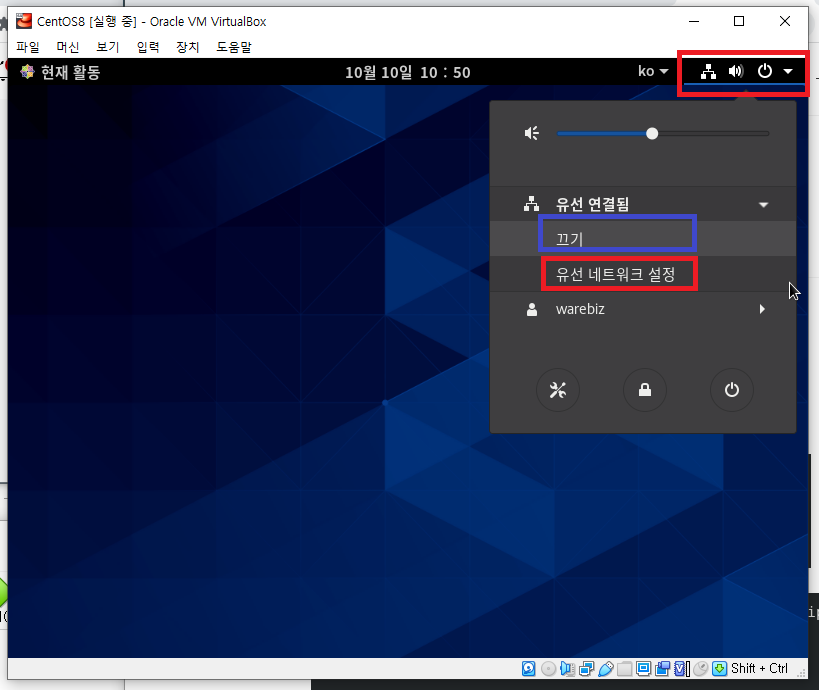Open system settings with the tools button

558,390
